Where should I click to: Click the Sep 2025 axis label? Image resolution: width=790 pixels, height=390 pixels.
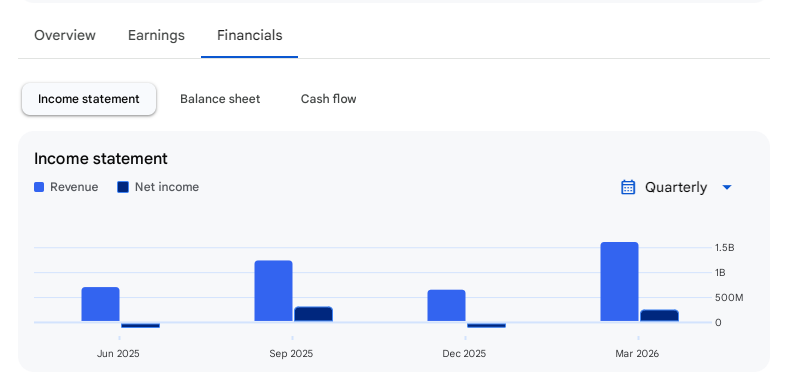coord(291,354)
